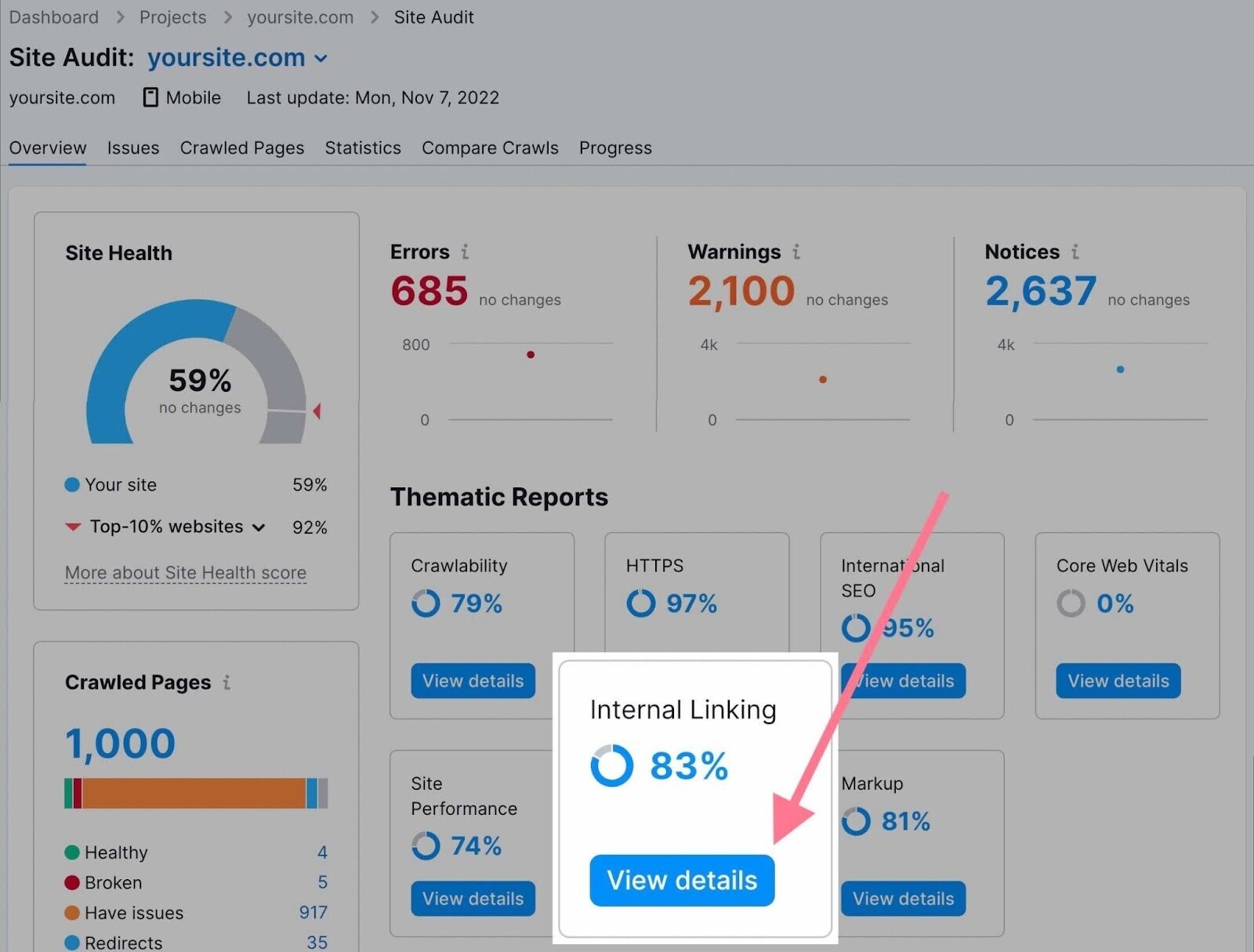This screenshot has width=1254, height=952.
Task: Click the Crawlability progress ring icon
Action: (x=426, y=603)
